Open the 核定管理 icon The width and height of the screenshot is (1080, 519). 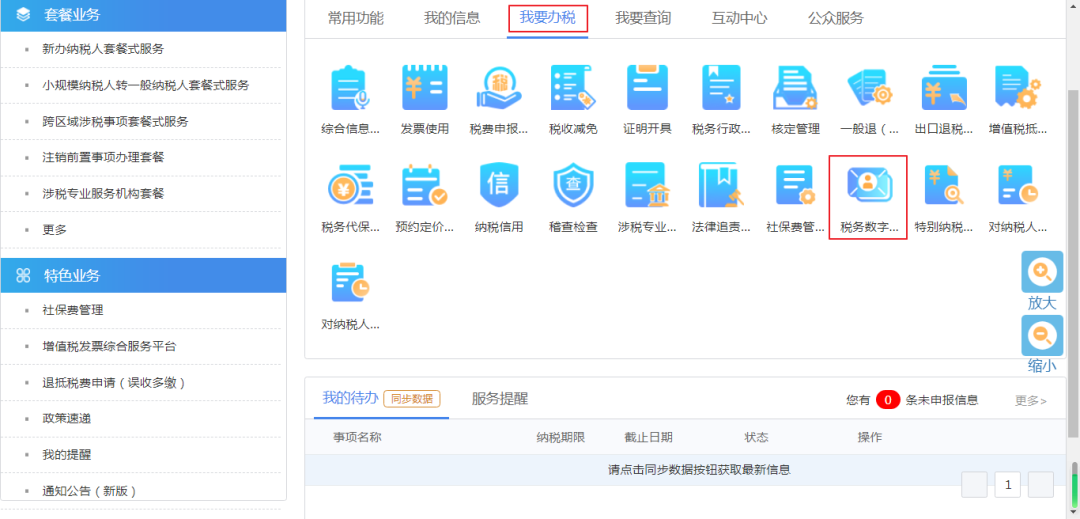pos(796,88)
